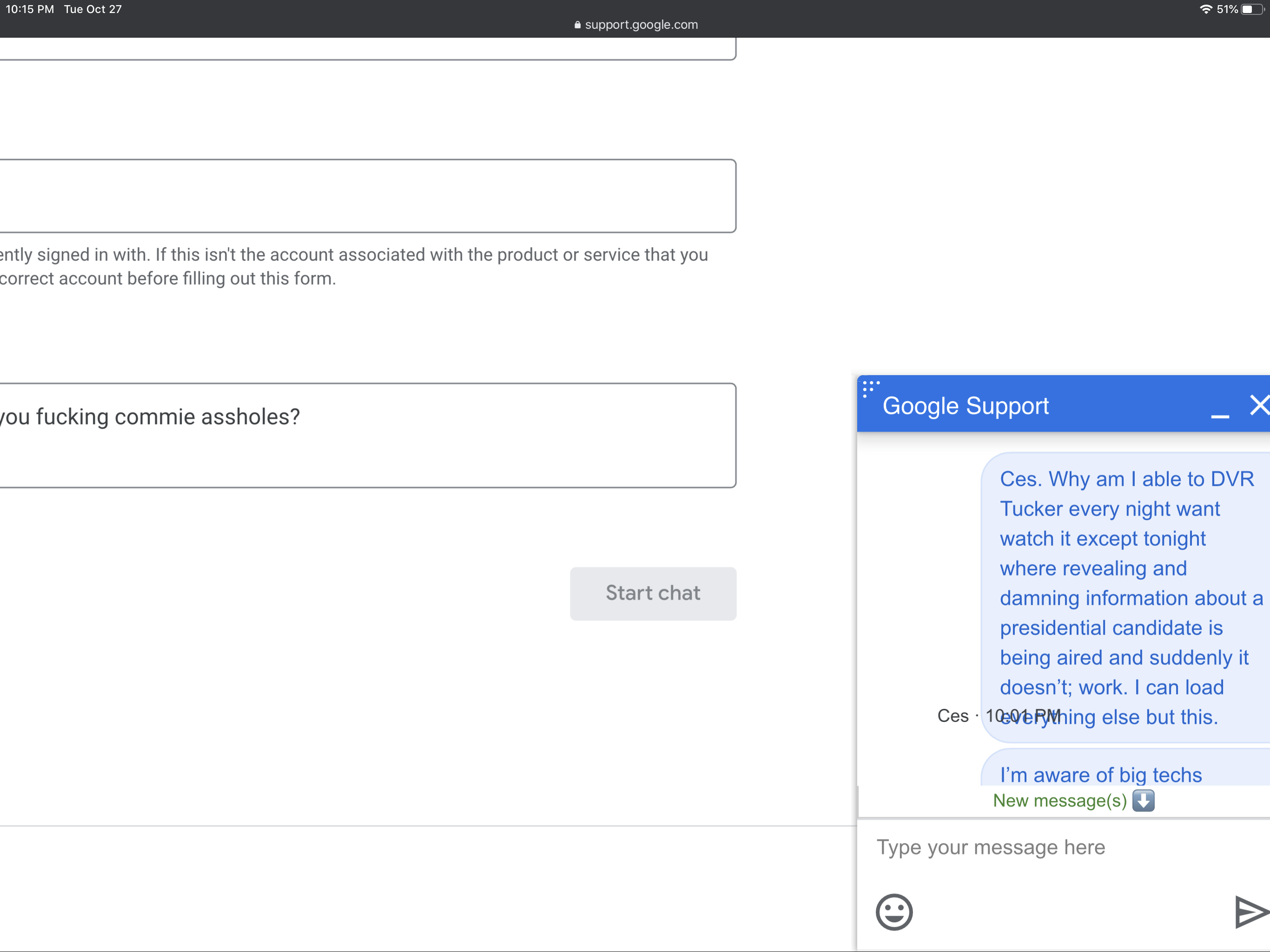Tap the 'Tue Oct 27' date in status bar
The image size is (1270, 952).
pos(93,9)
